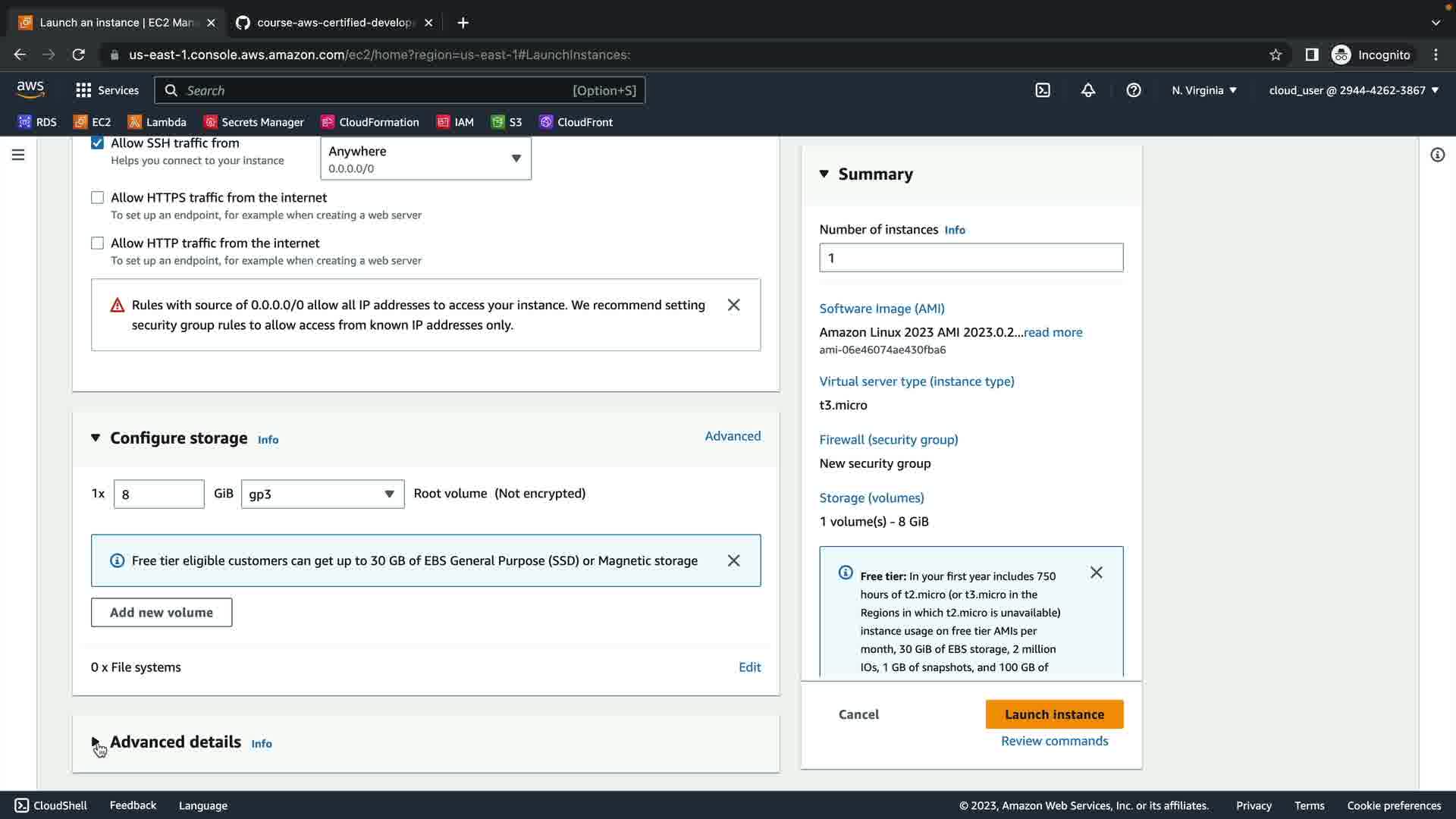Enable Allow HTTPS traffic from the internet
This screenshot has height=819, width=1456.
[x=97, y=198]
